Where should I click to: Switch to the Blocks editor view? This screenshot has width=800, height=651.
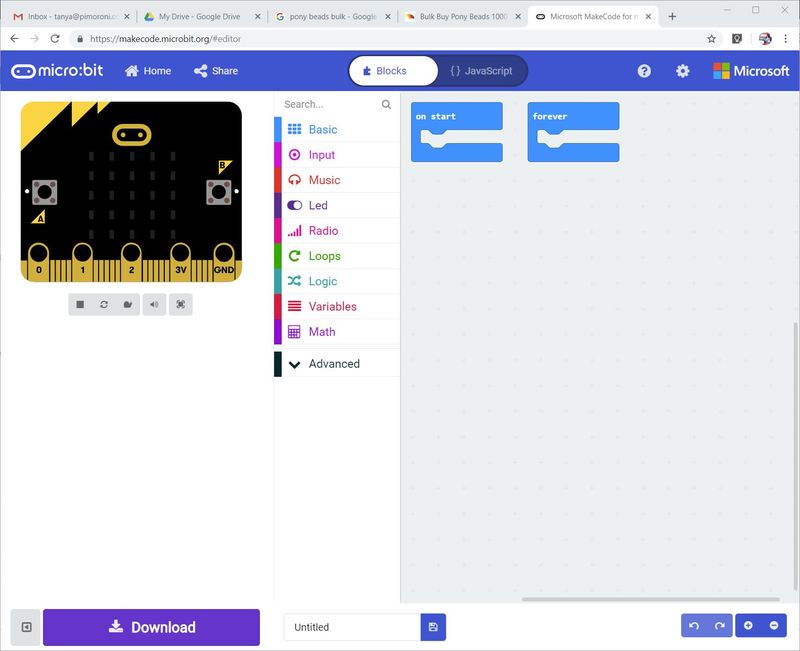[x=393, y=71]
